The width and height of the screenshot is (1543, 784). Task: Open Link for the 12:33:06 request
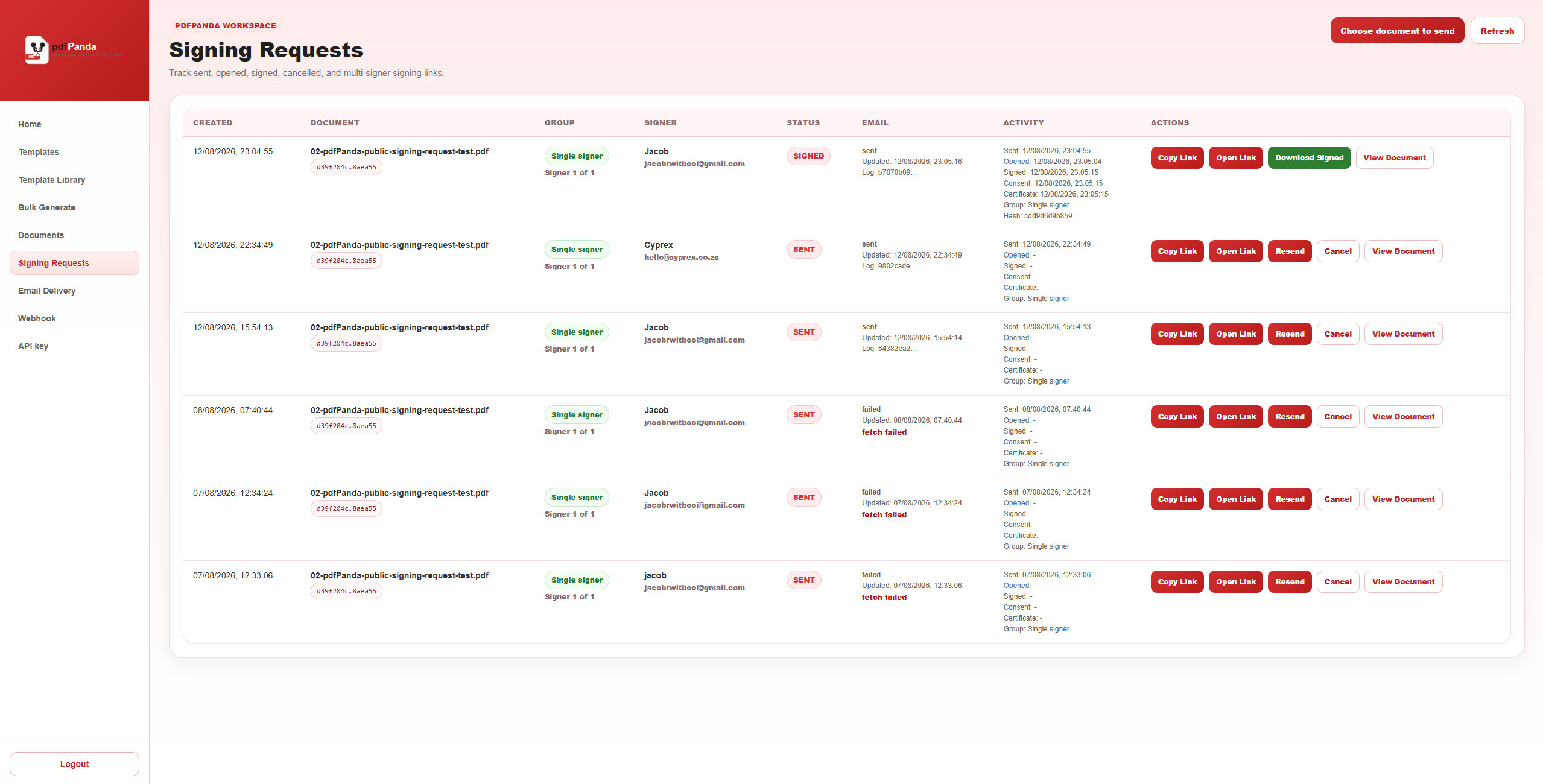pyautogui.click(x=1235, y=582)
